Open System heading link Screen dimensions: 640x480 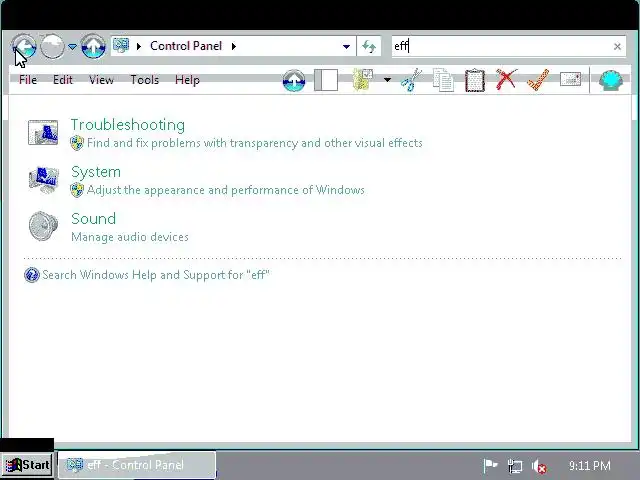(96, 172)
